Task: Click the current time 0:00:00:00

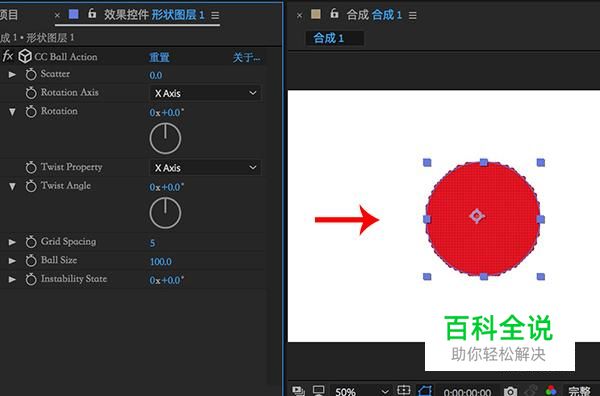Action: coord(467,392)
